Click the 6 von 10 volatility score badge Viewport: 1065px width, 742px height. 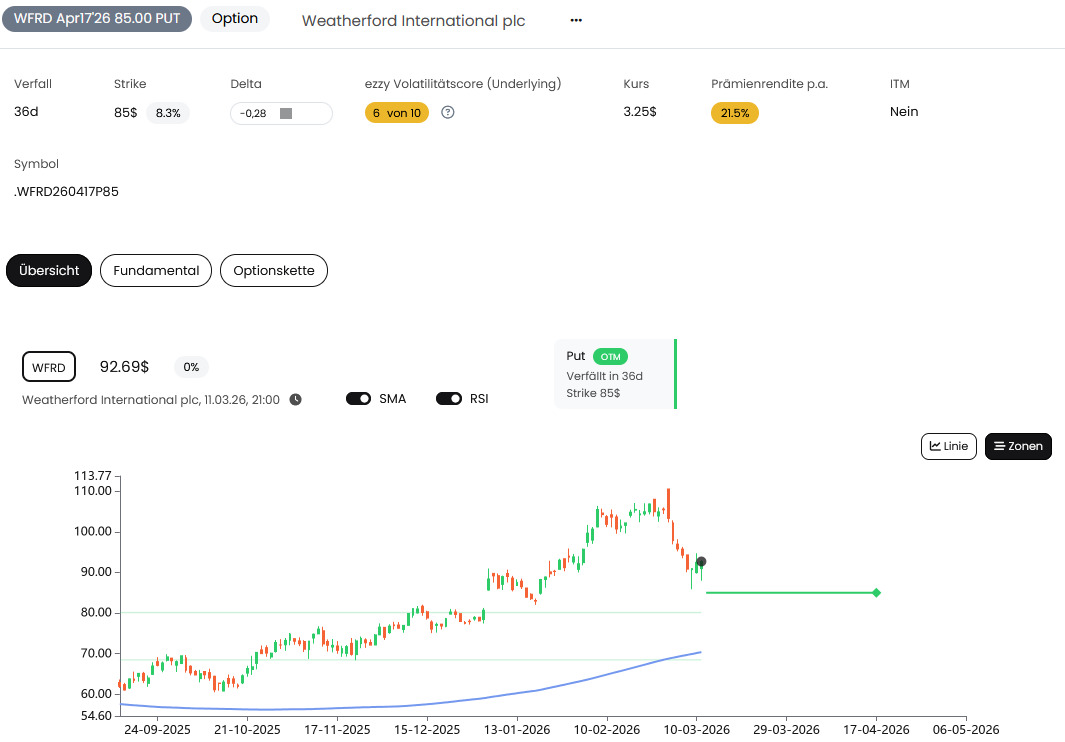(397, 113)
